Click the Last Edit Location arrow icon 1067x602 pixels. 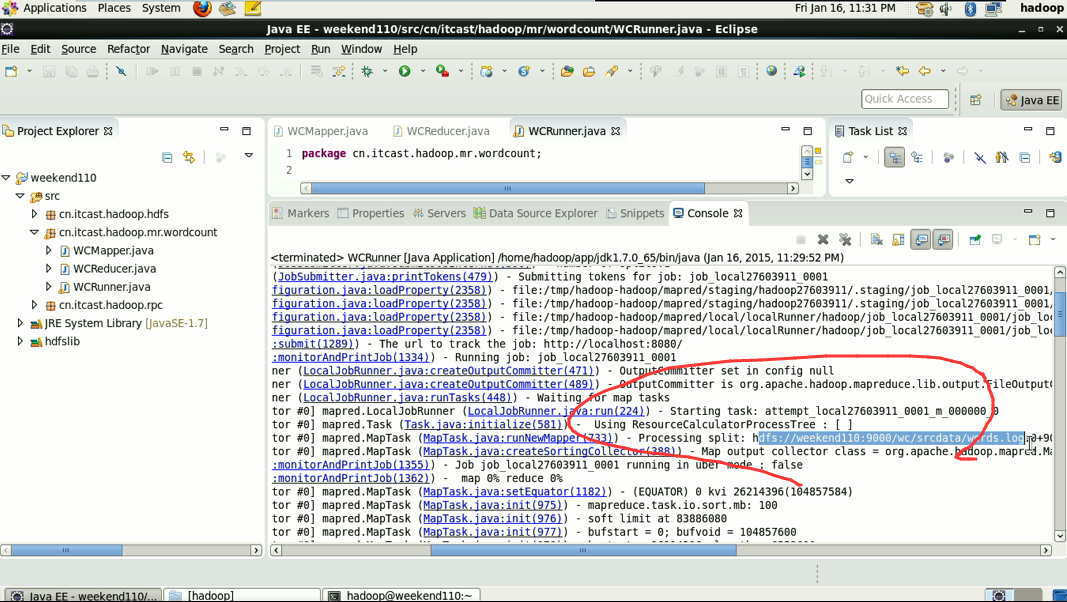902,71
